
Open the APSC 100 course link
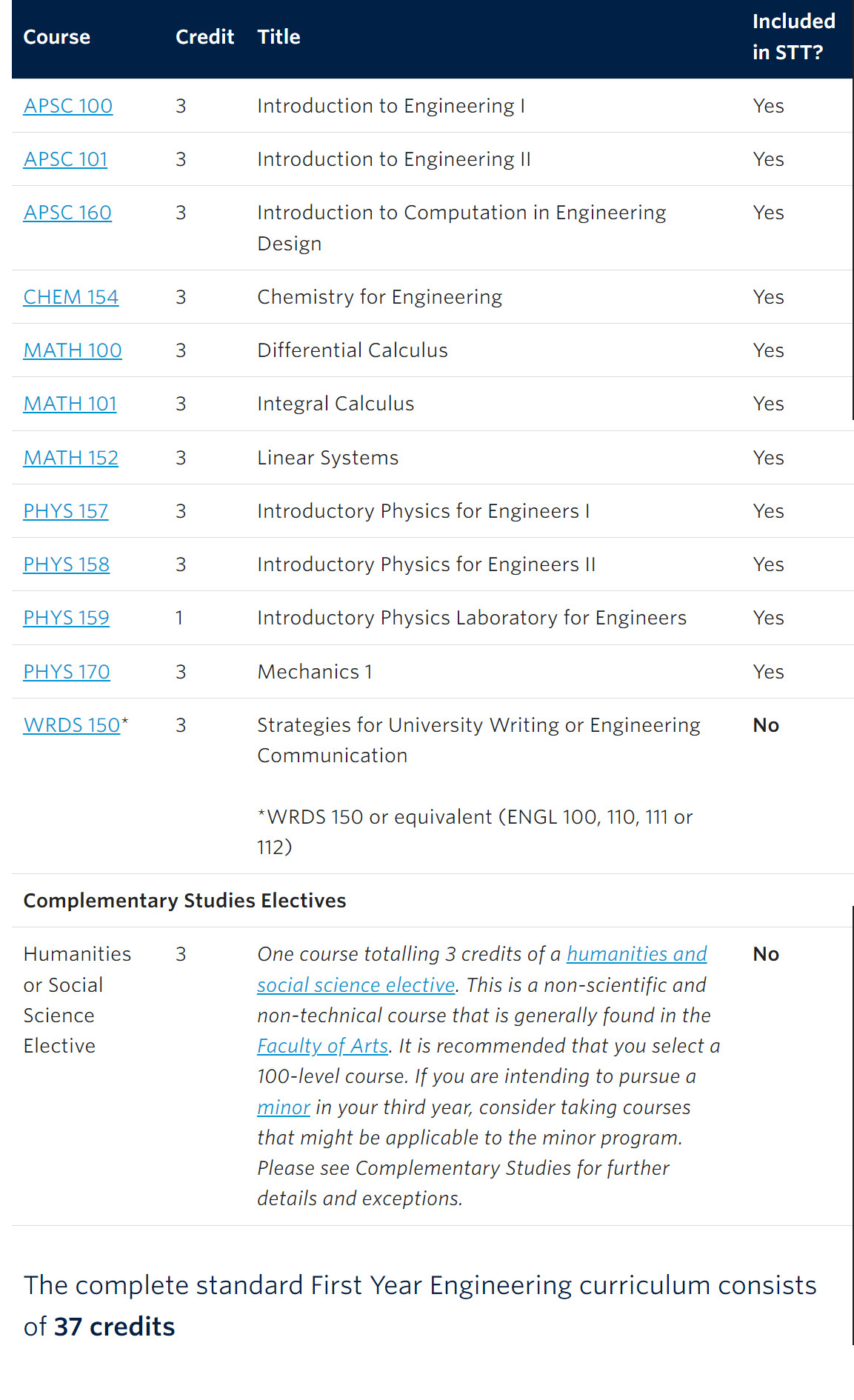68,106
